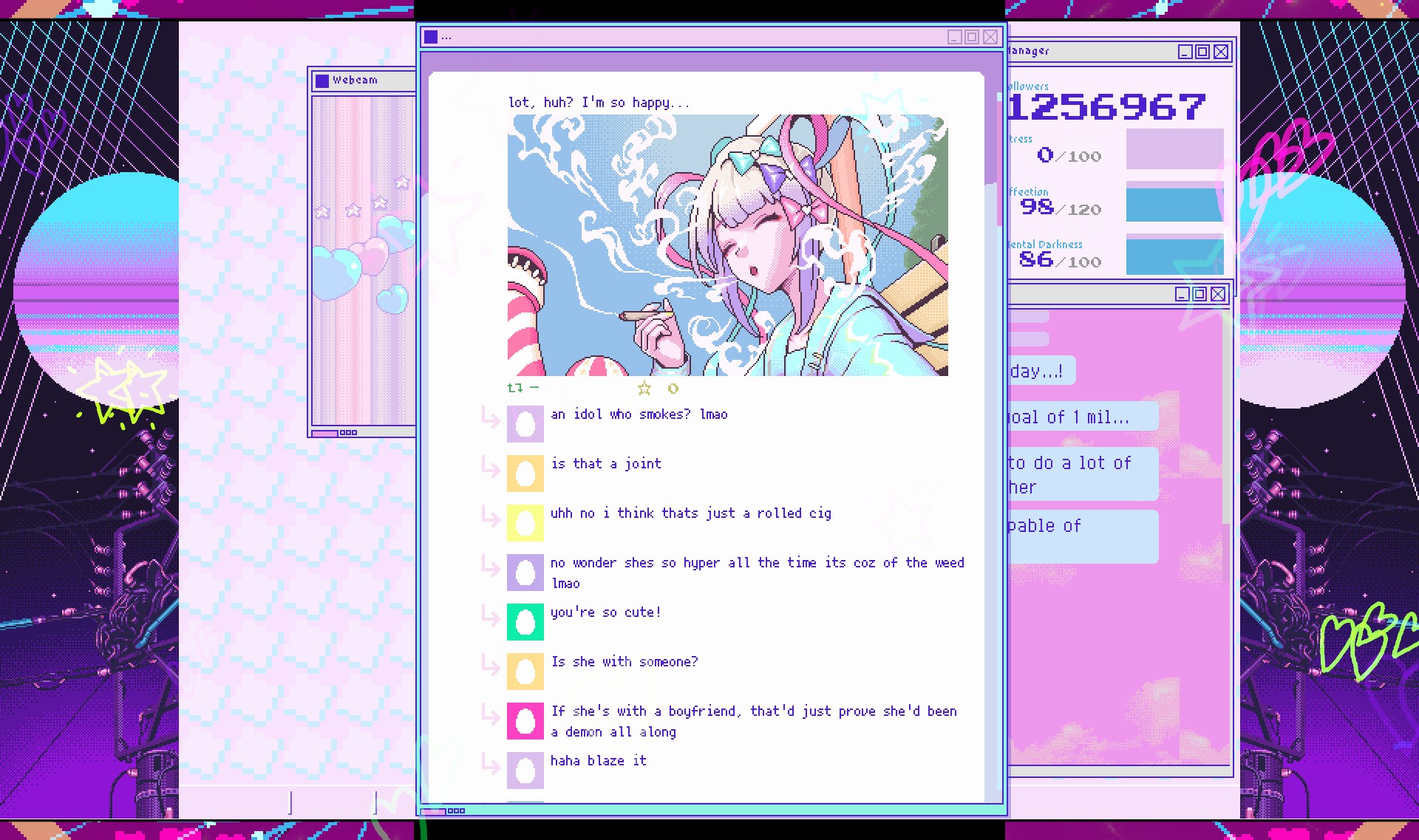
Task: Click the purple avatar beside 'an idol who smokes? lmao'
Action: pyautogui.click(x=525, y=424)
